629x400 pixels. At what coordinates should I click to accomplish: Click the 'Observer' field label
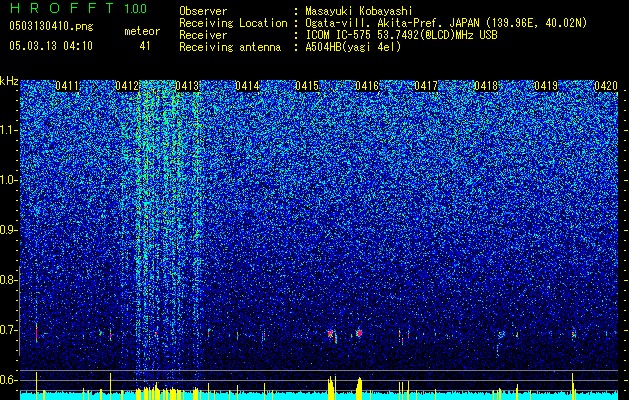point(203,11)
